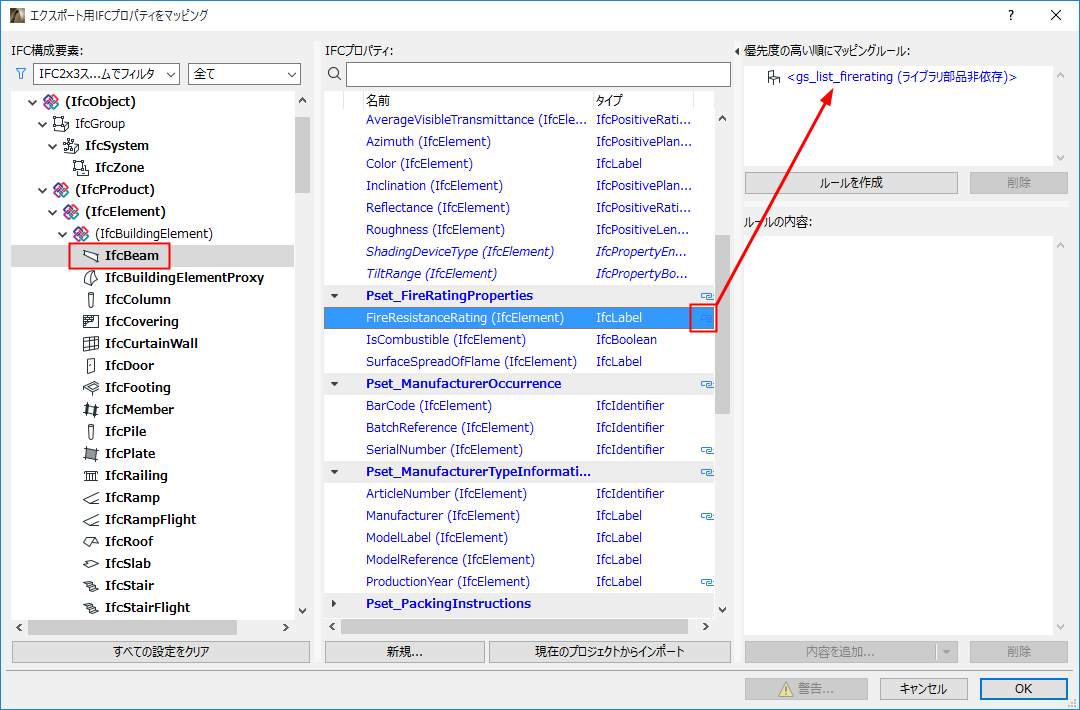
Task: Click link icon on SerialNumber row
Action: tap(707, 450)
